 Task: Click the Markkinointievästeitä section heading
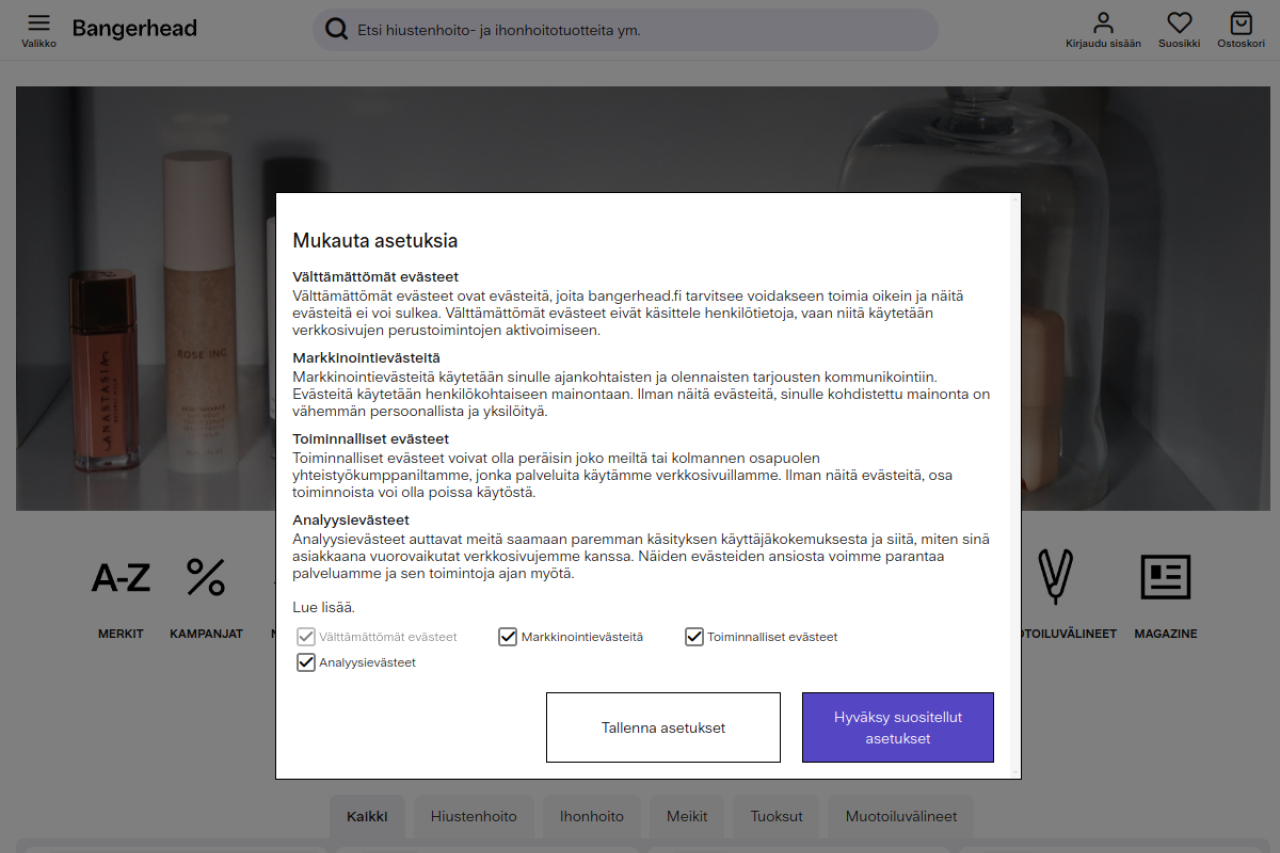coord(366,358)
